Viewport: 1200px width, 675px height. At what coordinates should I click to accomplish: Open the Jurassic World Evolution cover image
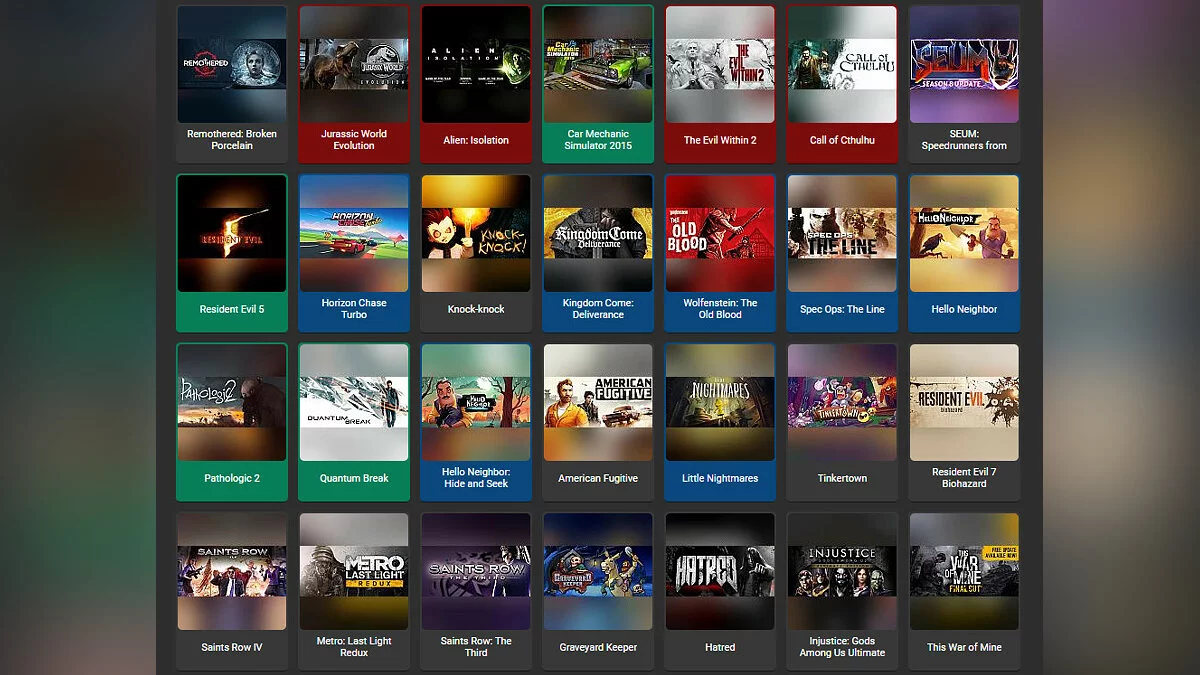354,64
